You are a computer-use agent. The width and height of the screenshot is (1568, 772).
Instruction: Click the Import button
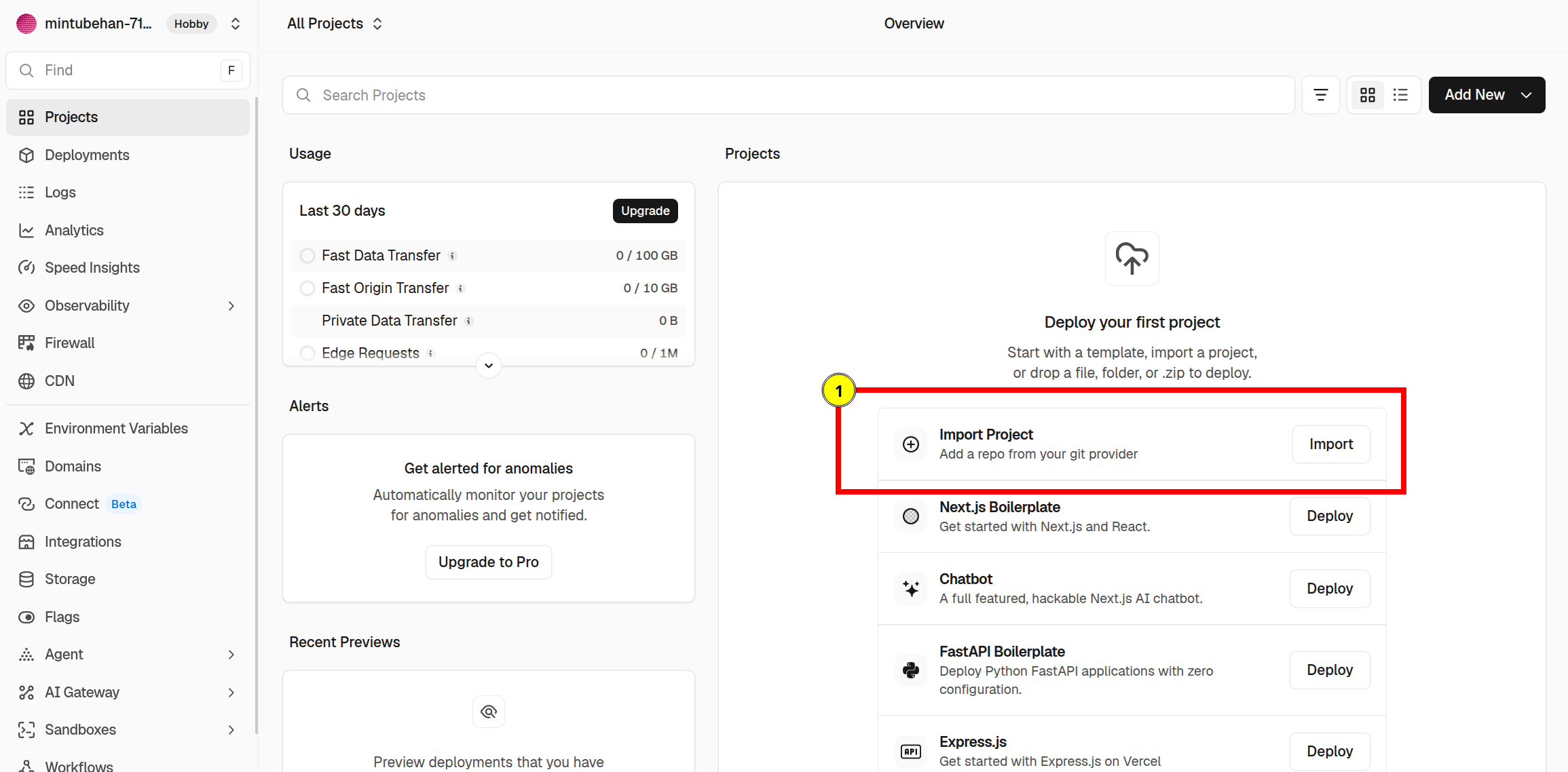point(1331,444)
